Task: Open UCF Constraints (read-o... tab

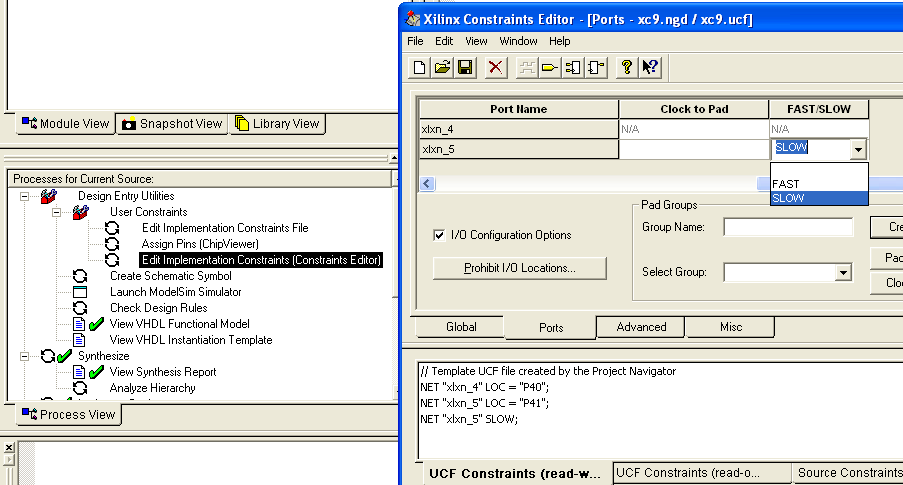Action: tap(702, 473)
